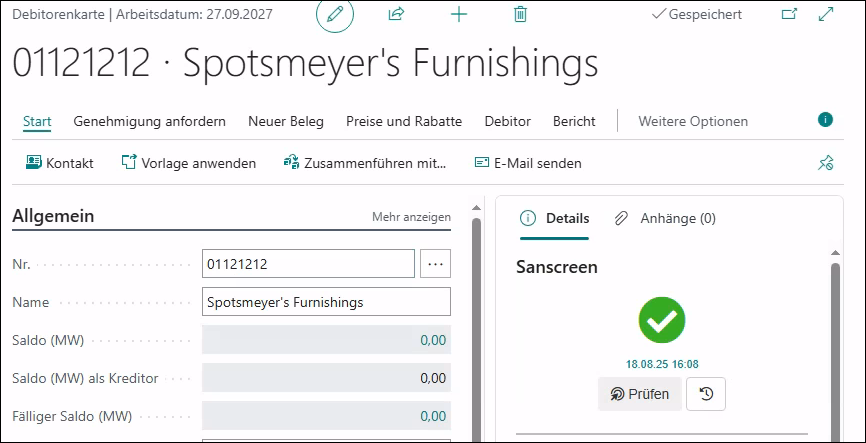
Task: Open the history icon next to Prüfen
Action: click(x=706, y=394)
